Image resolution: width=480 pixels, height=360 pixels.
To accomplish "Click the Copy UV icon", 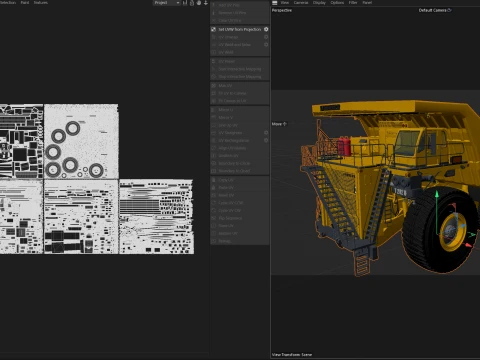I will [x=214, y=180].
